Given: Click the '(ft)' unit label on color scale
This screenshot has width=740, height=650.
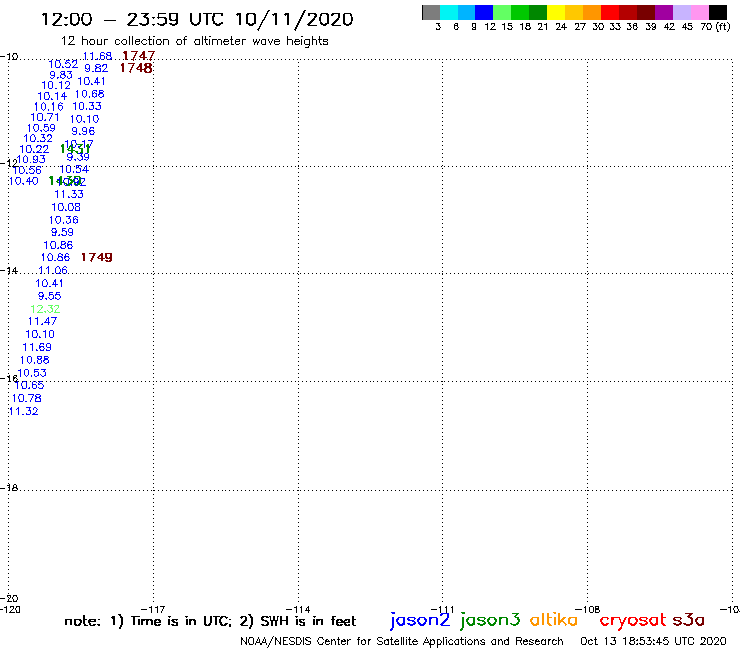Looking at the screenshot, I should point(723,27).
